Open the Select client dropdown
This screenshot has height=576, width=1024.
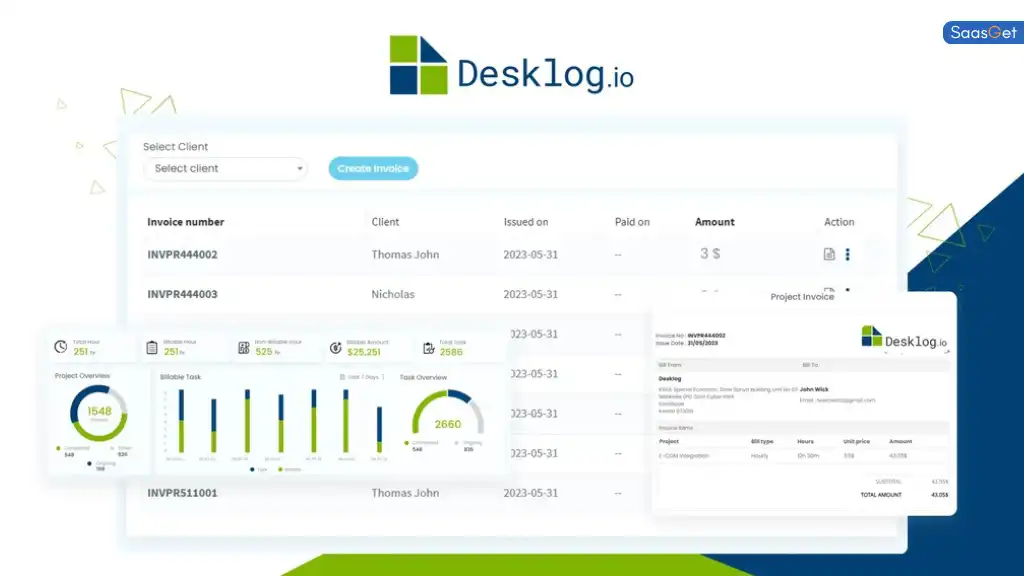click(225, 168)
